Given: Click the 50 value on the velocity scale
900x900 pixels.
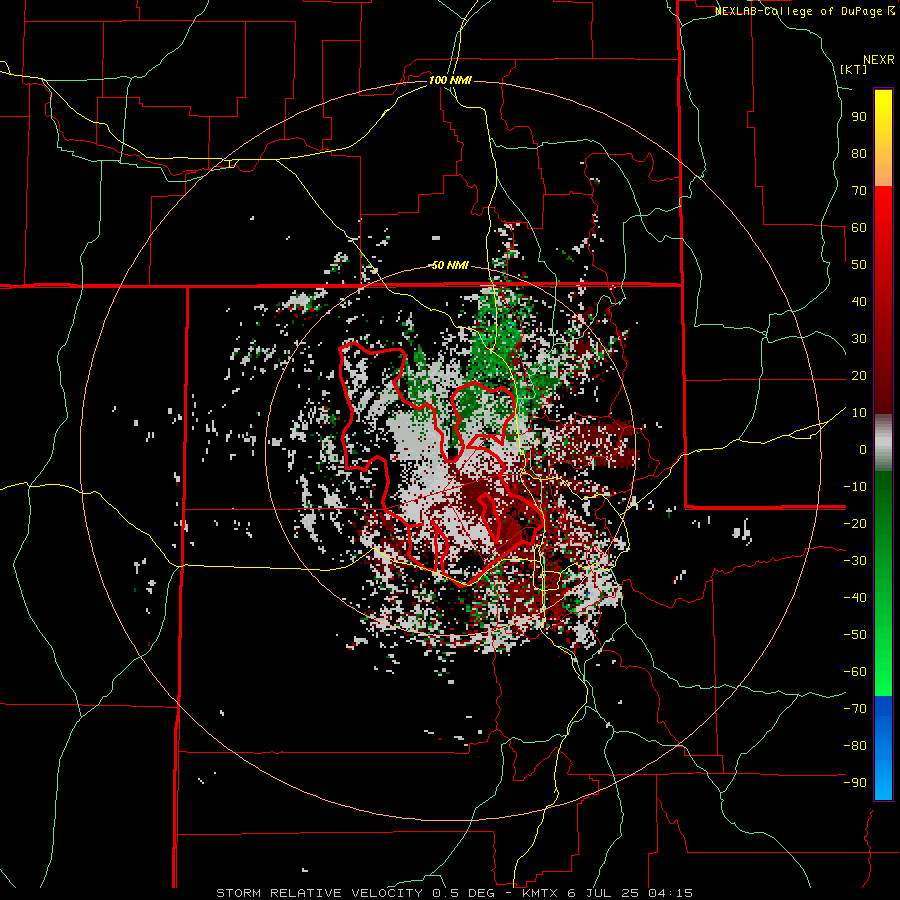Looking at the screenshot, I should (x=859, y=265).
